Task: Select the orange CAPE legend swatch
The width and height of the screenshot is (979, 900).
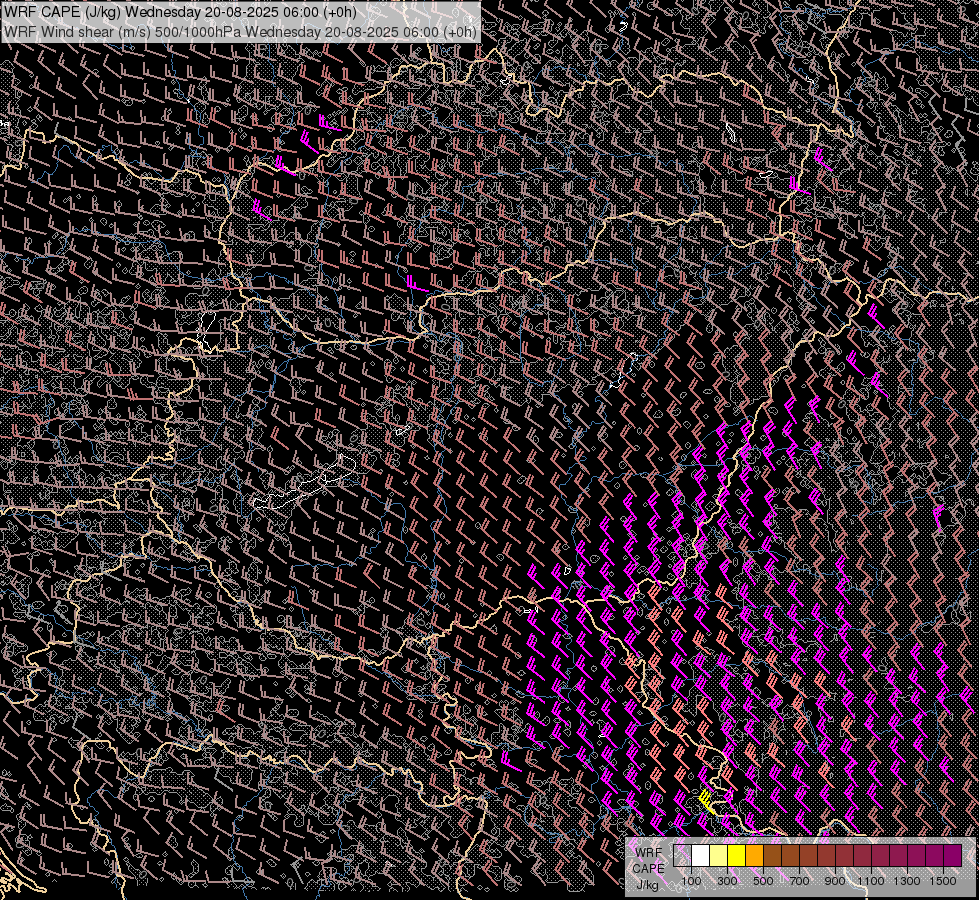Action: coord(754,855)
